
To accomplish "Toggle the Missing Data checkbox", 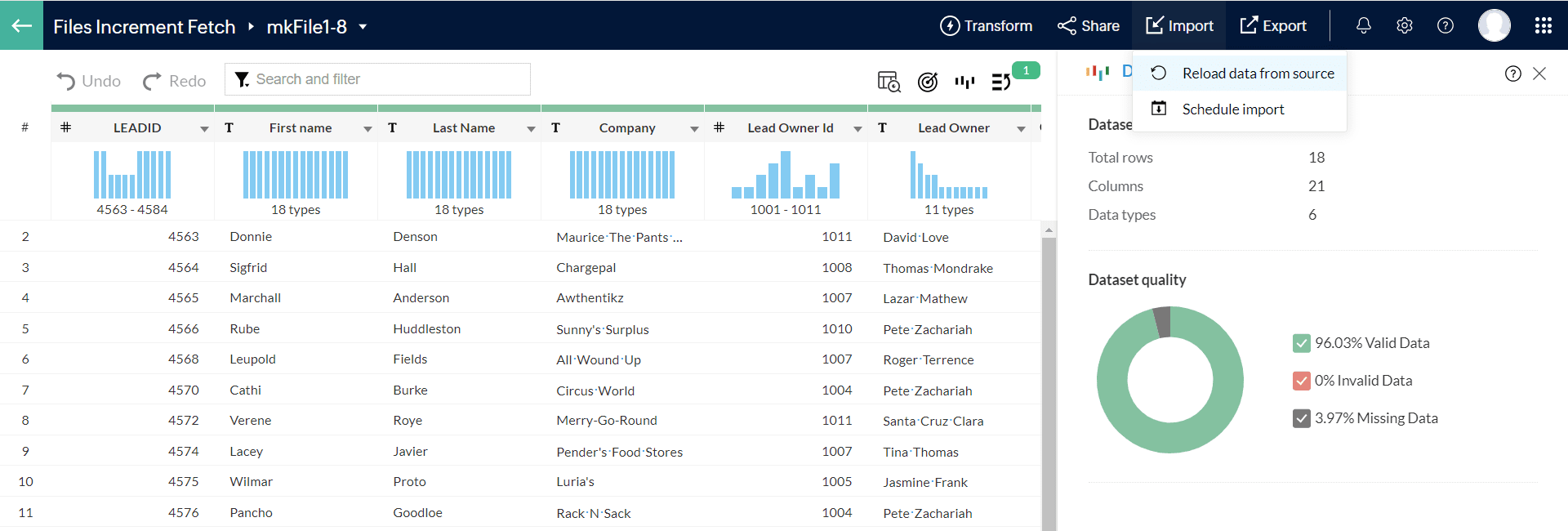I will [1301, 418].
